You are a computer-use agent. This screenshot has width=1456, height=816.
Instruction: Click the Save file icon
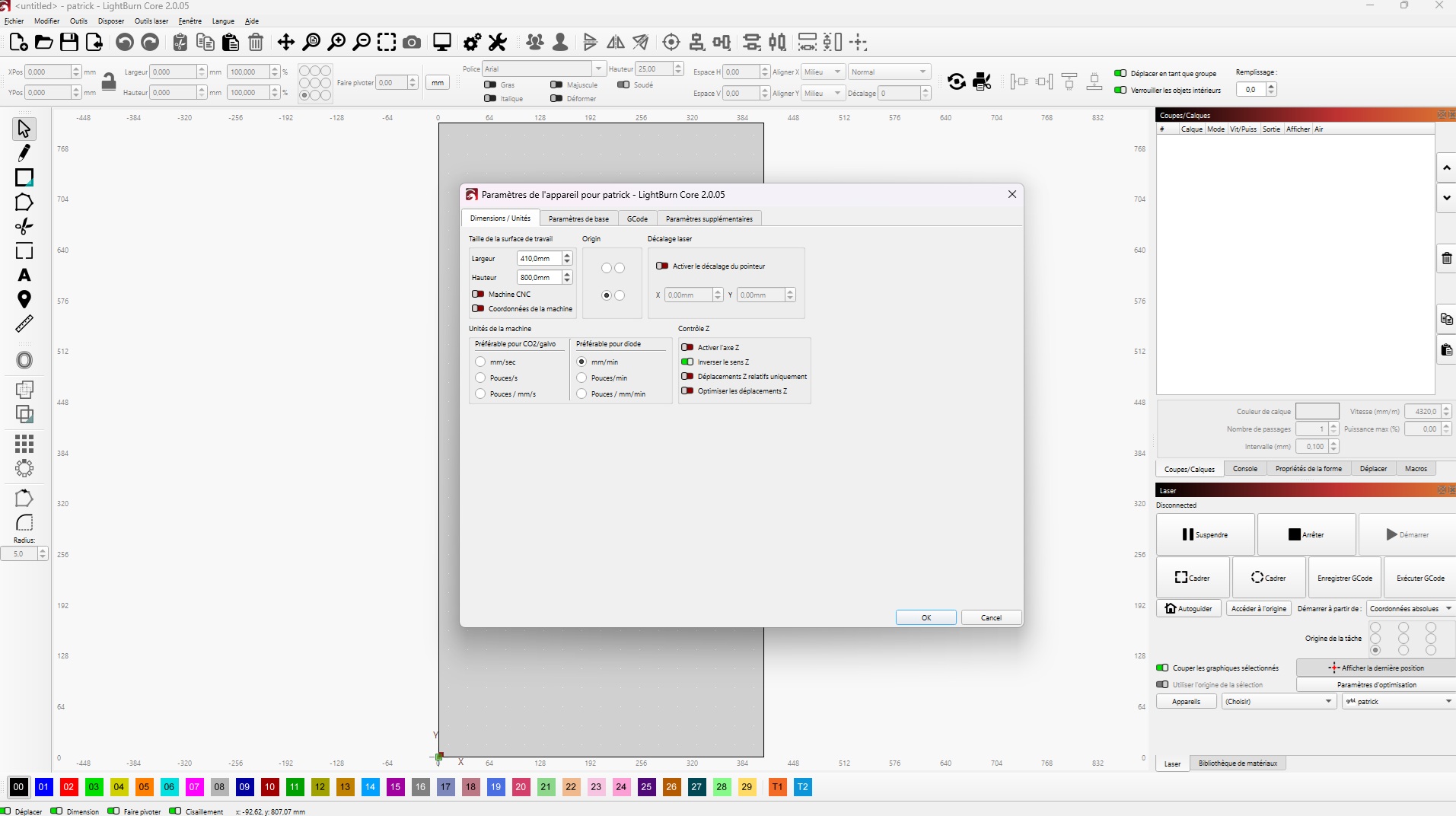point(69,43)
